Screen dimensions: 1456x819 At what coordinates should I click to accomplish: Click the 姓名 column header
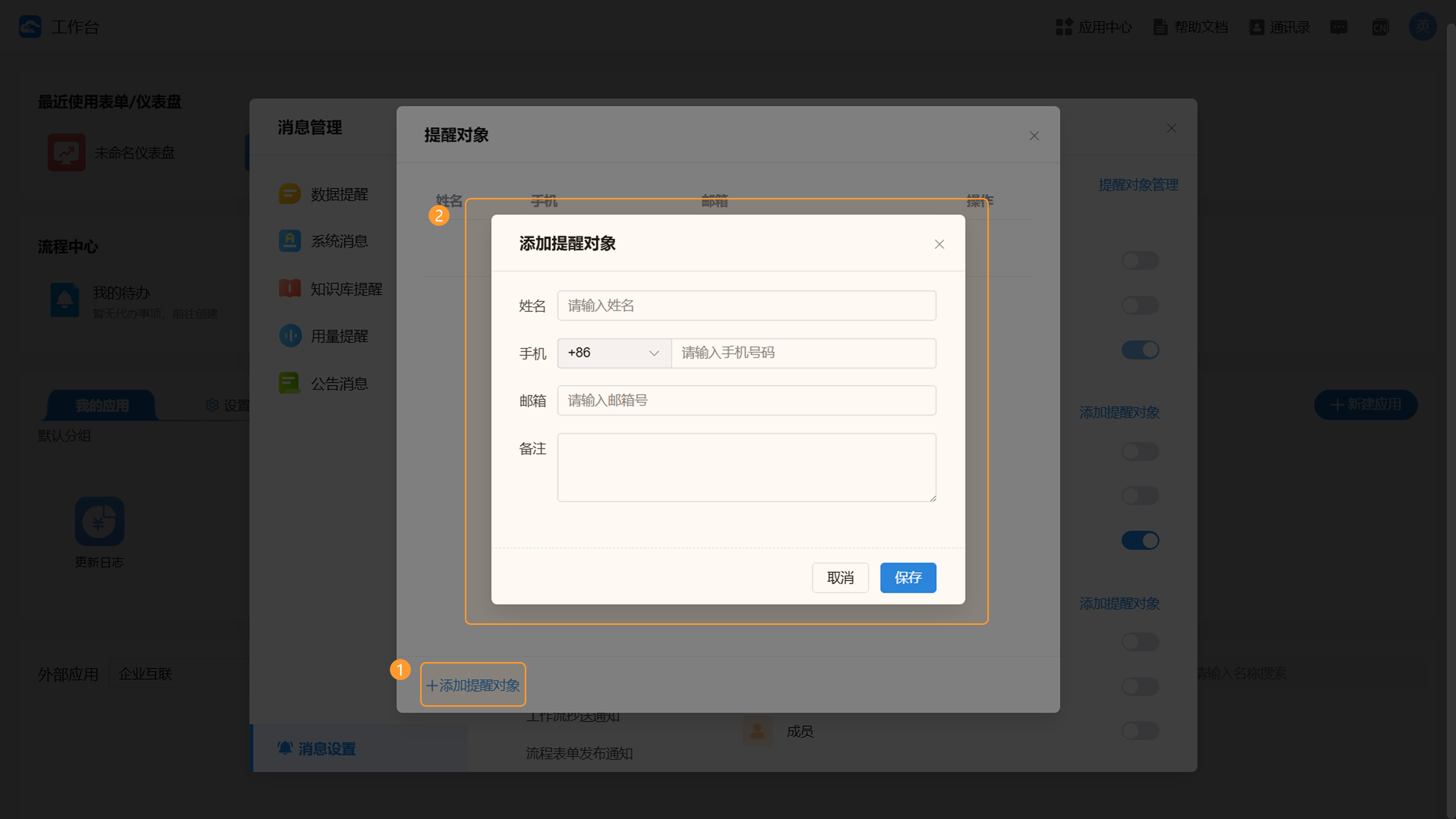coord(449,201)
